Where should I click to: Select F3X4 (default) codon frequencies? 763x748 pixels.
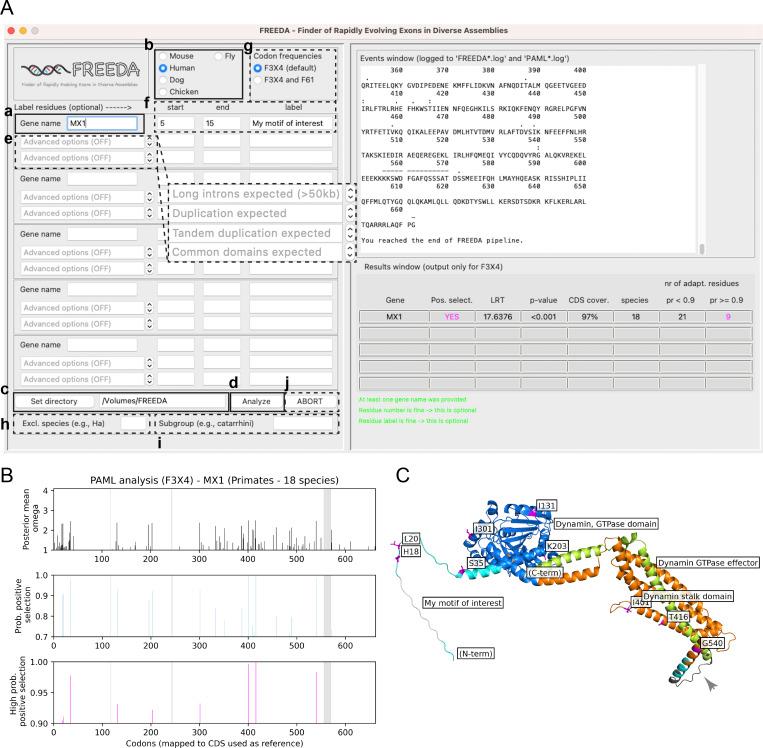(258, 68)
